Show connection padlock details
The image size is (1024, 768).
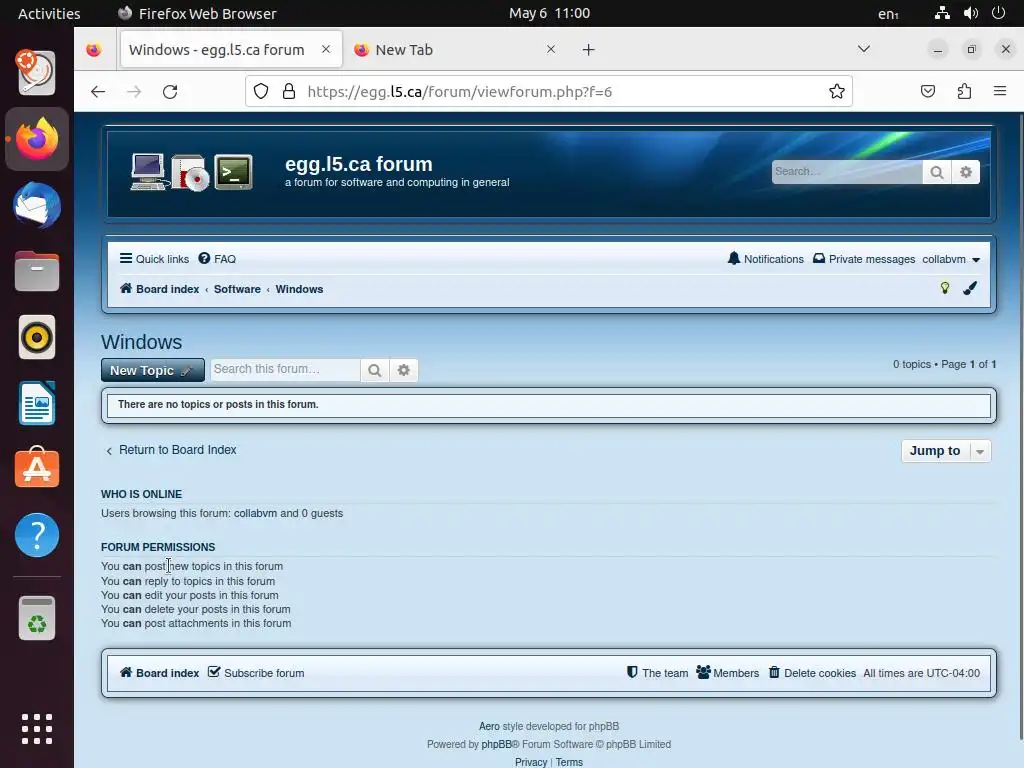coord(289,91)
